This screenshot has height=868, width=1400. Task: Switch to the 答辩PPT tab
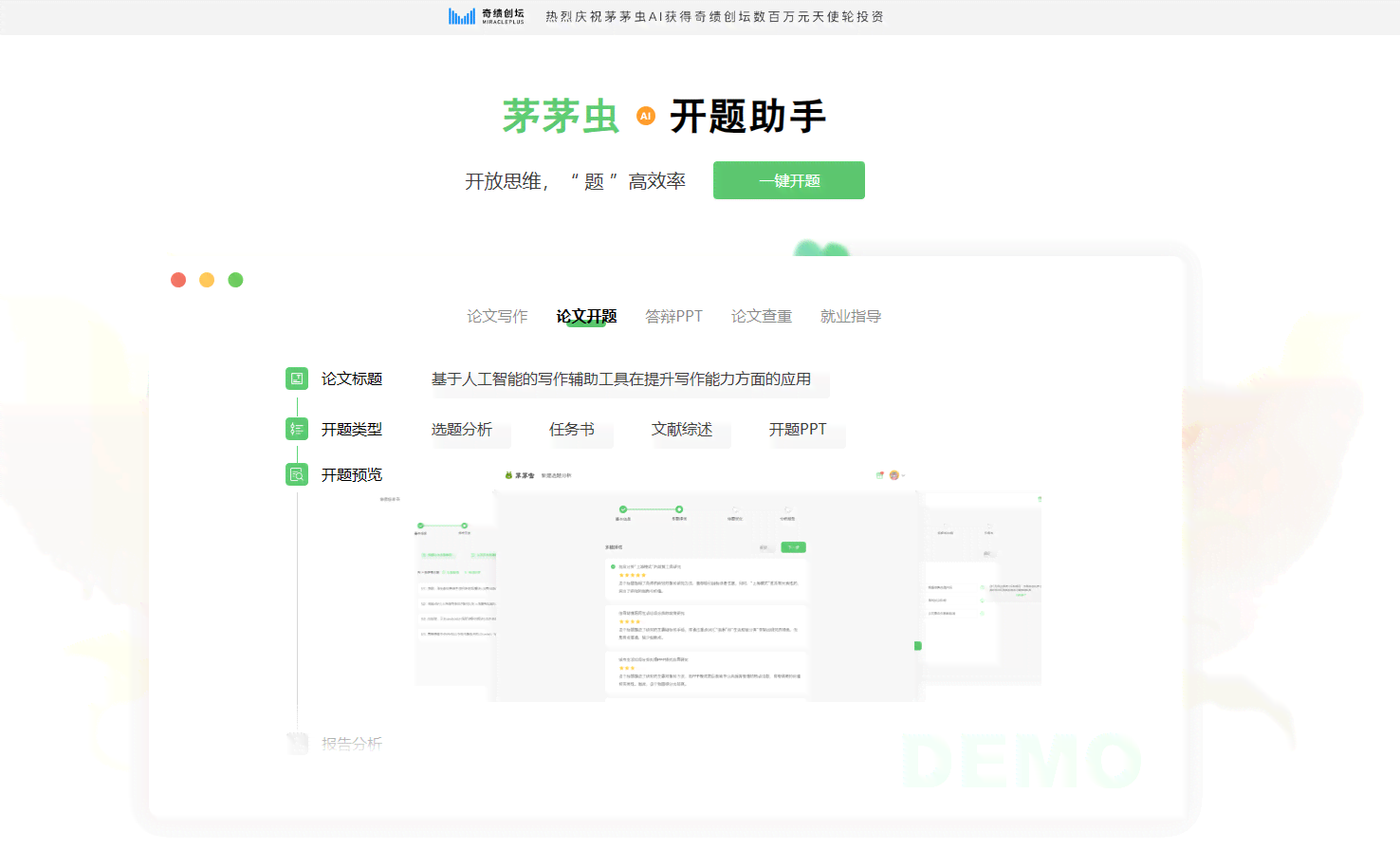point(673,316)
